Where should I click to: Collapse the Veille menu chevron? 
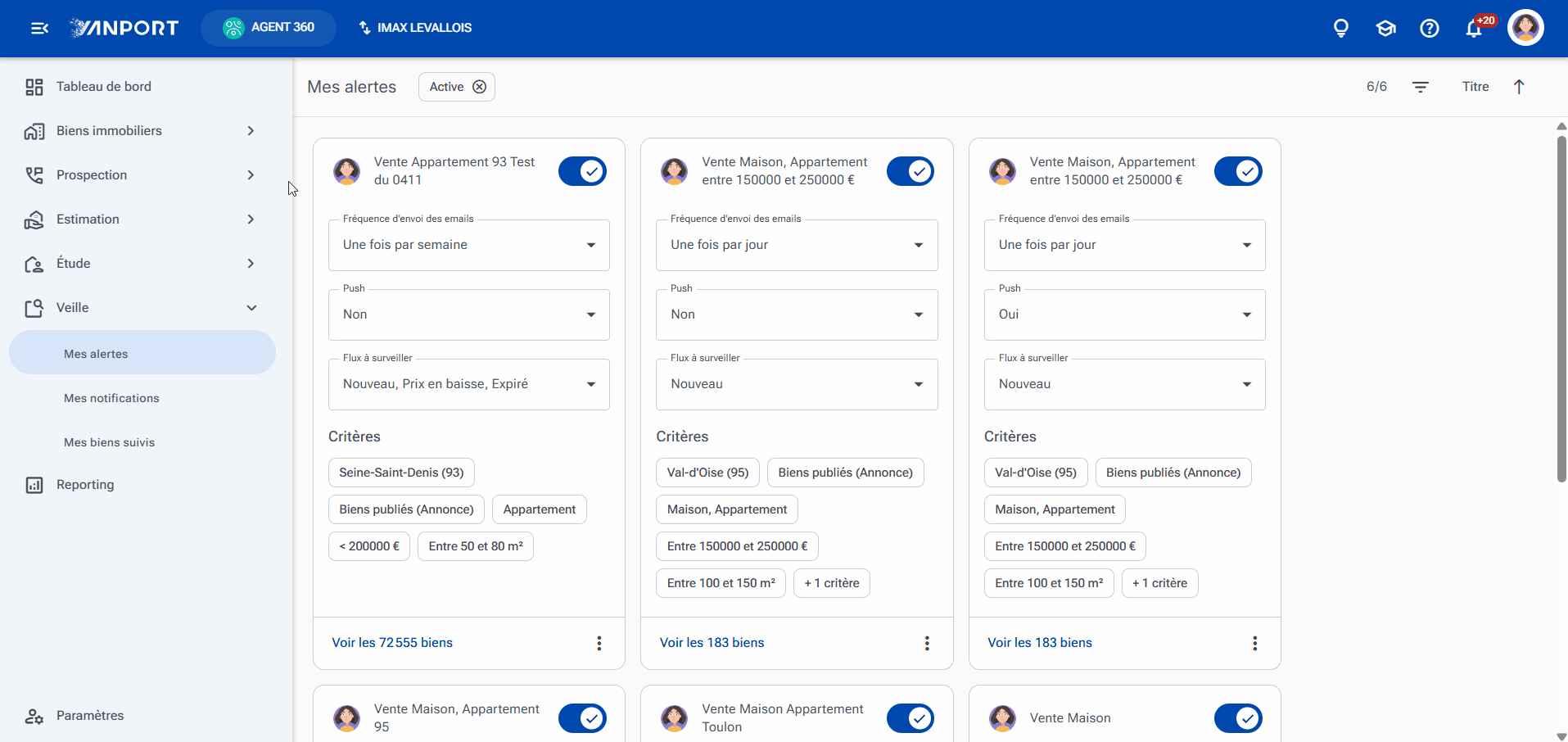point(251,308)
